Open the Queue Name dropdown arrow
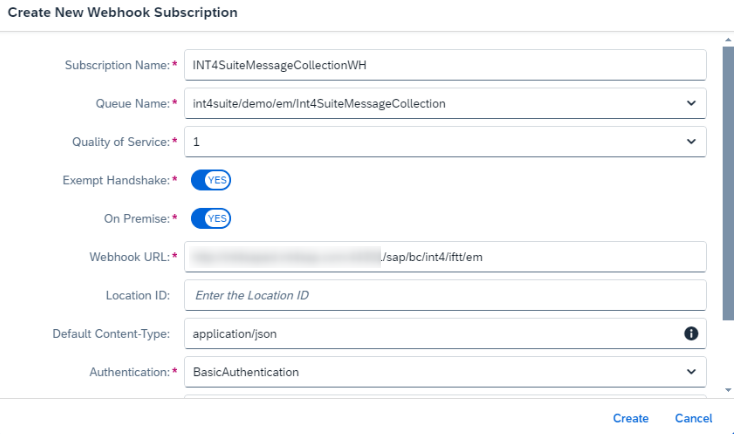Screen dimensions: 734x434 (691, 103)
